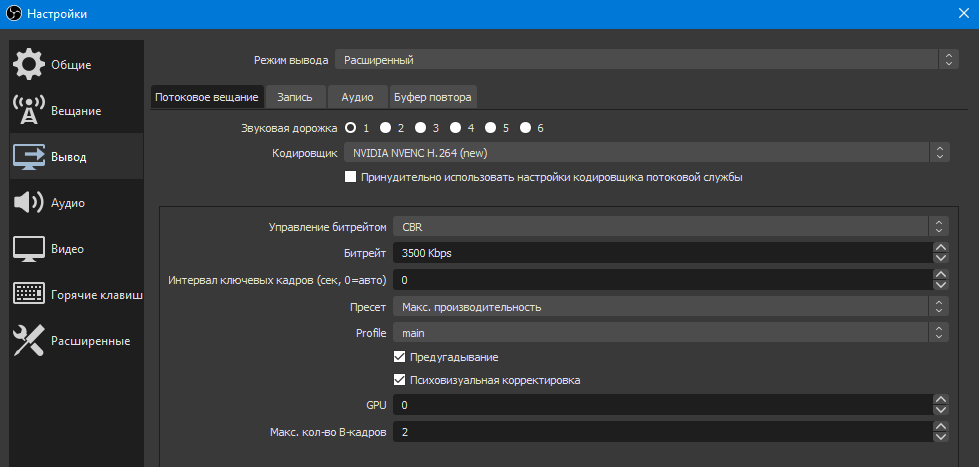979x467 pixels.
Task: Select audio track radio button 3
Action: (421, 127)
